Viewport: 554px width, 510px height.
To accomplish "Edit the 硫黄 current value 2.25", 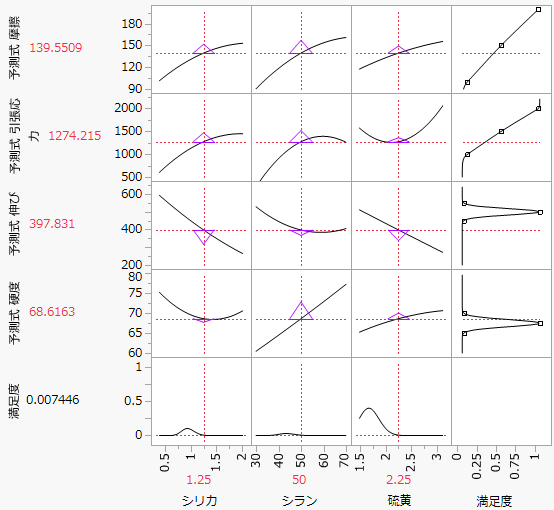I will coord(399,480).
